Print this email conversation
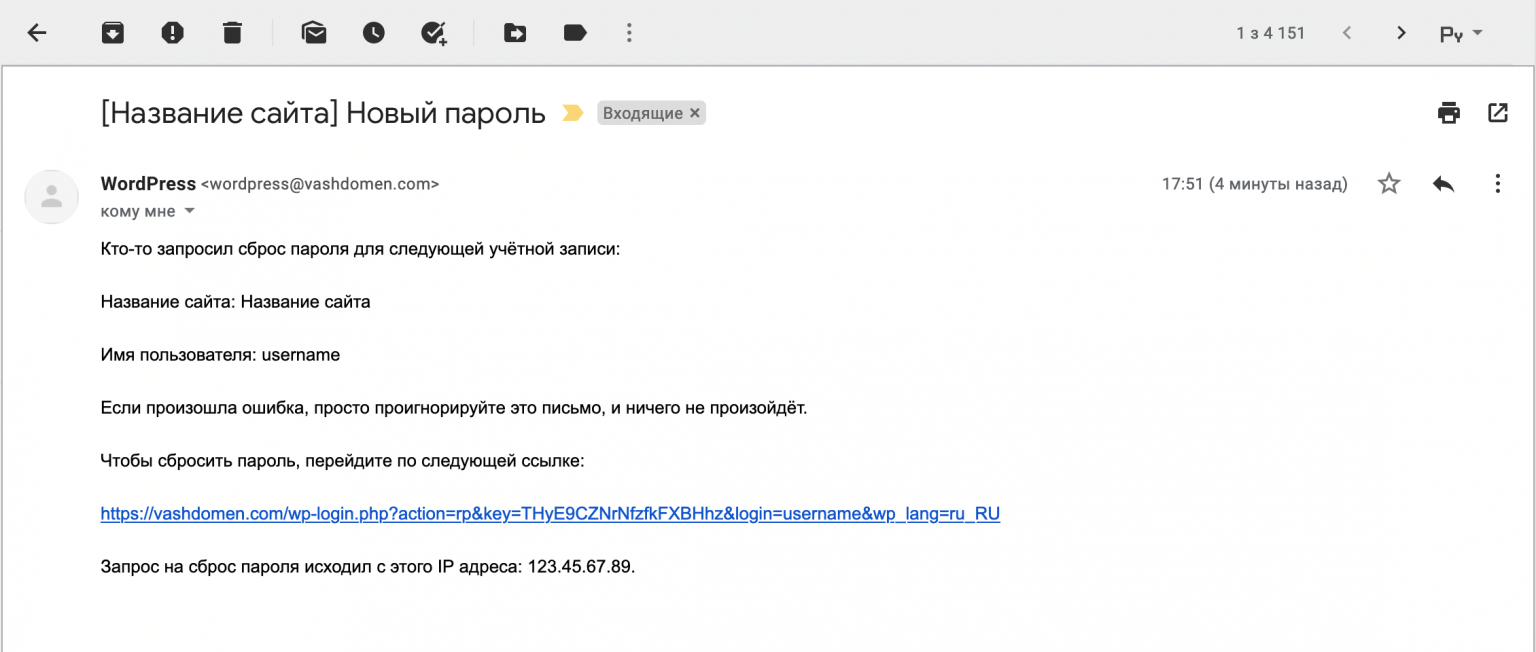Image resolution: width=1536 pixels, height=652 pixels. click(1449, 113)
